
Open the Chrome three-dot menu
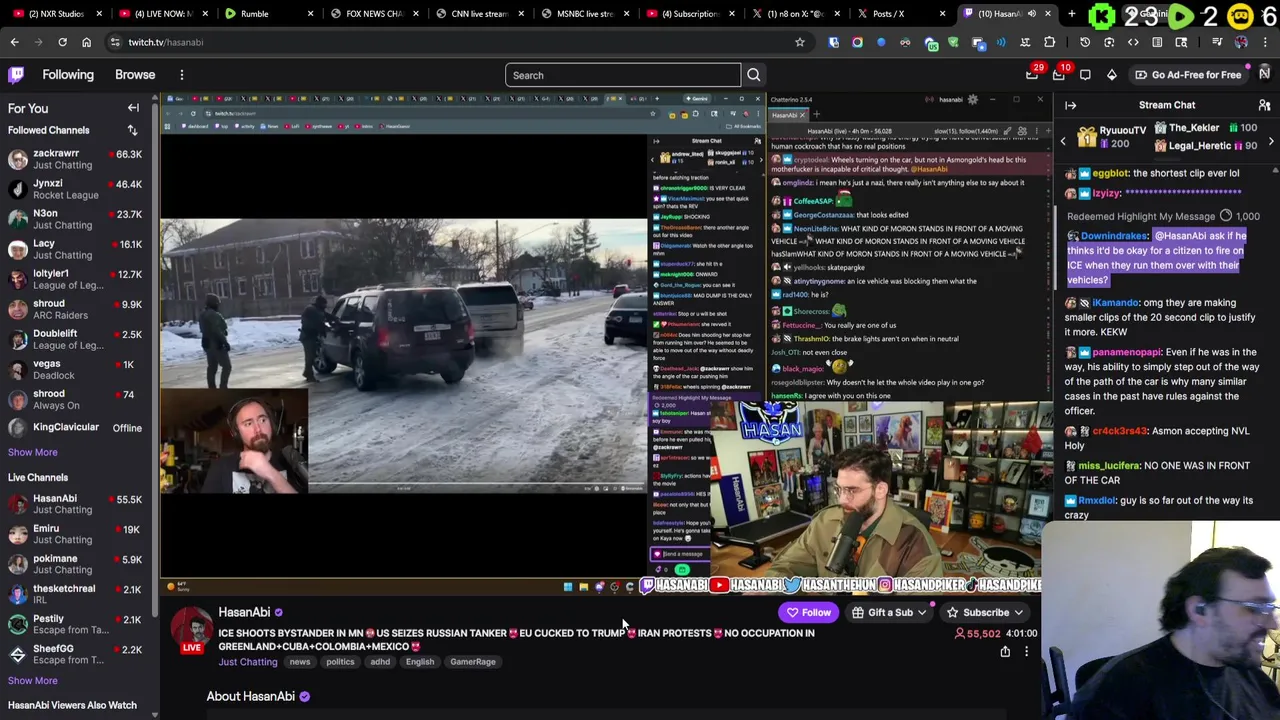(1264, 42)
